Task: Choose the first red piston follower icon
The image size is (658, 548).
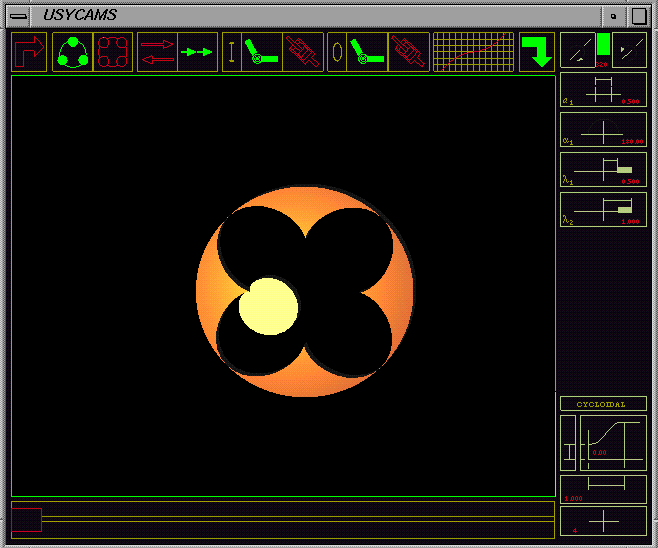Action: pos(303,52)
